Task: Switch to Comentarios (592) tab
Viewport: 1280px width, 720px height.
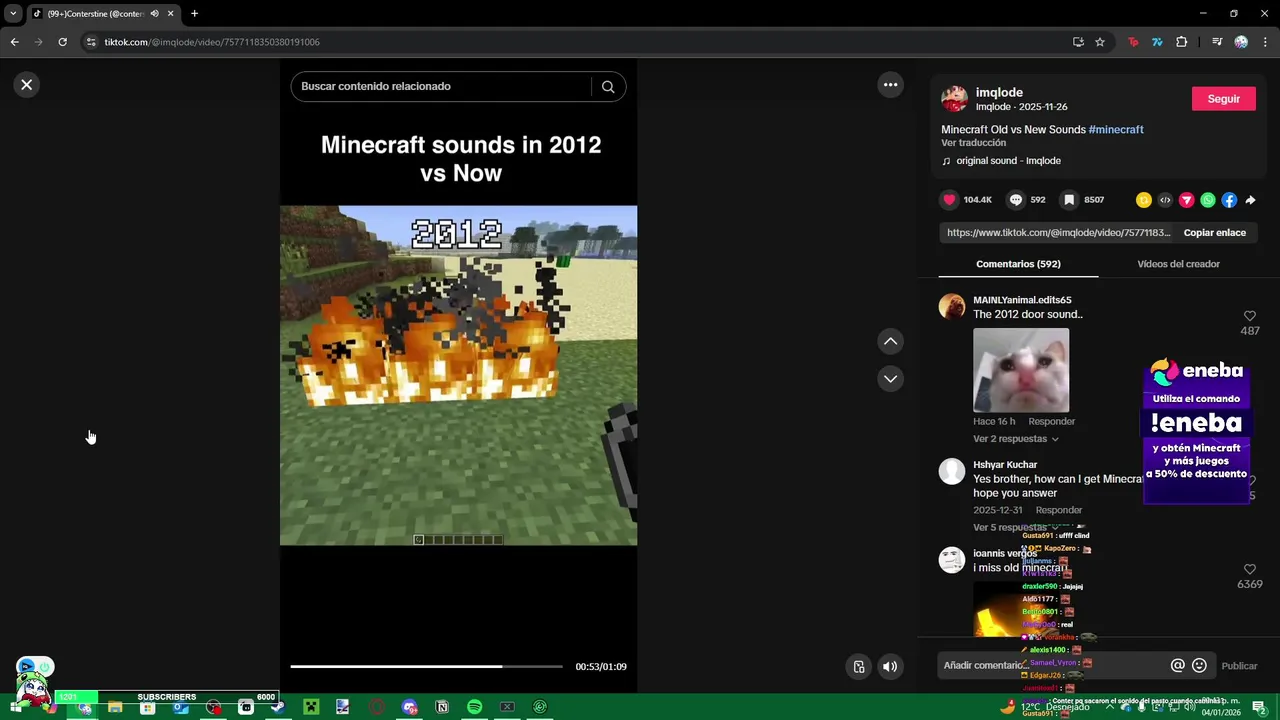Action: point(1018,264)
